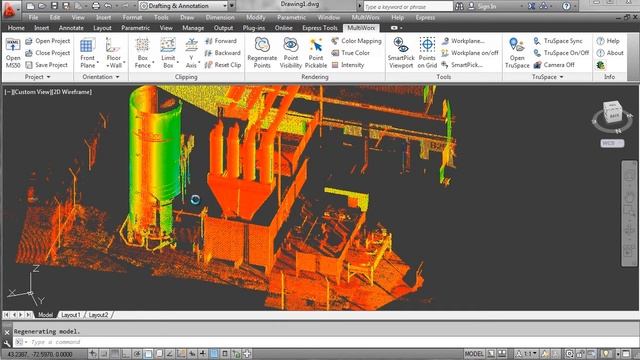Click Save Project in ribbon
The image size is (640, 360).
tap(47, 64)
